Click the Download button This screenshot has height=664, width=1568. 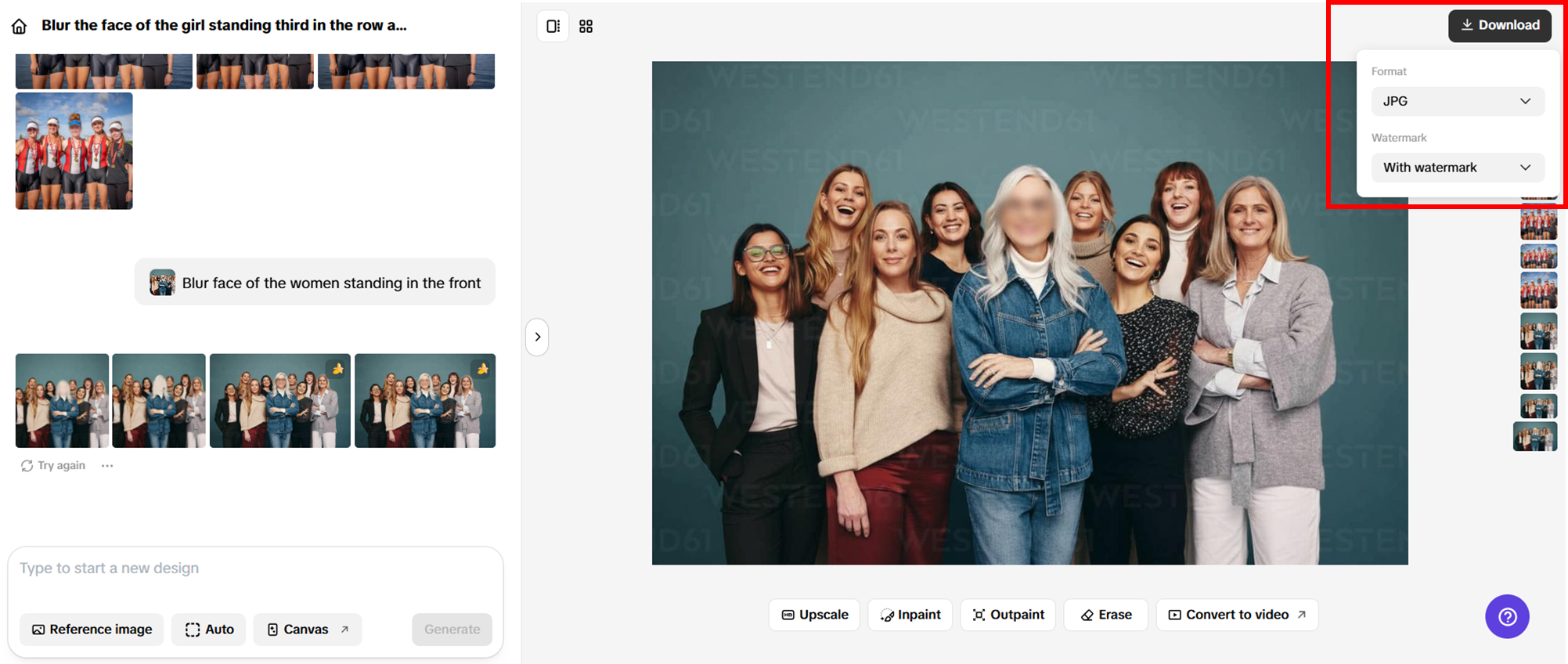(x=1499, y=25)
